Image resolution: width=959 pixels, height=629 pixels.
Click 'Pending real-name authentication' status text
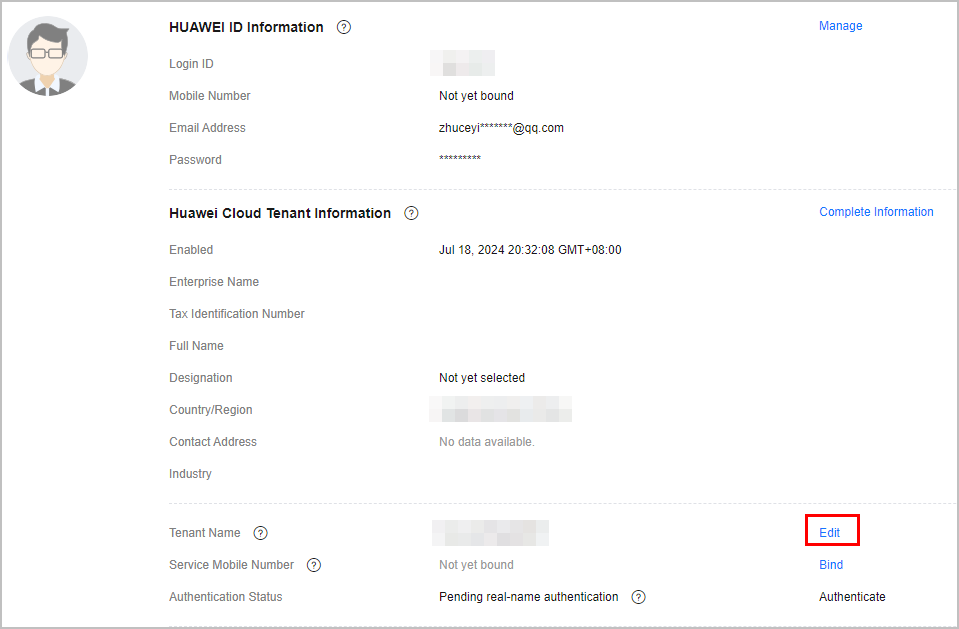528,597
